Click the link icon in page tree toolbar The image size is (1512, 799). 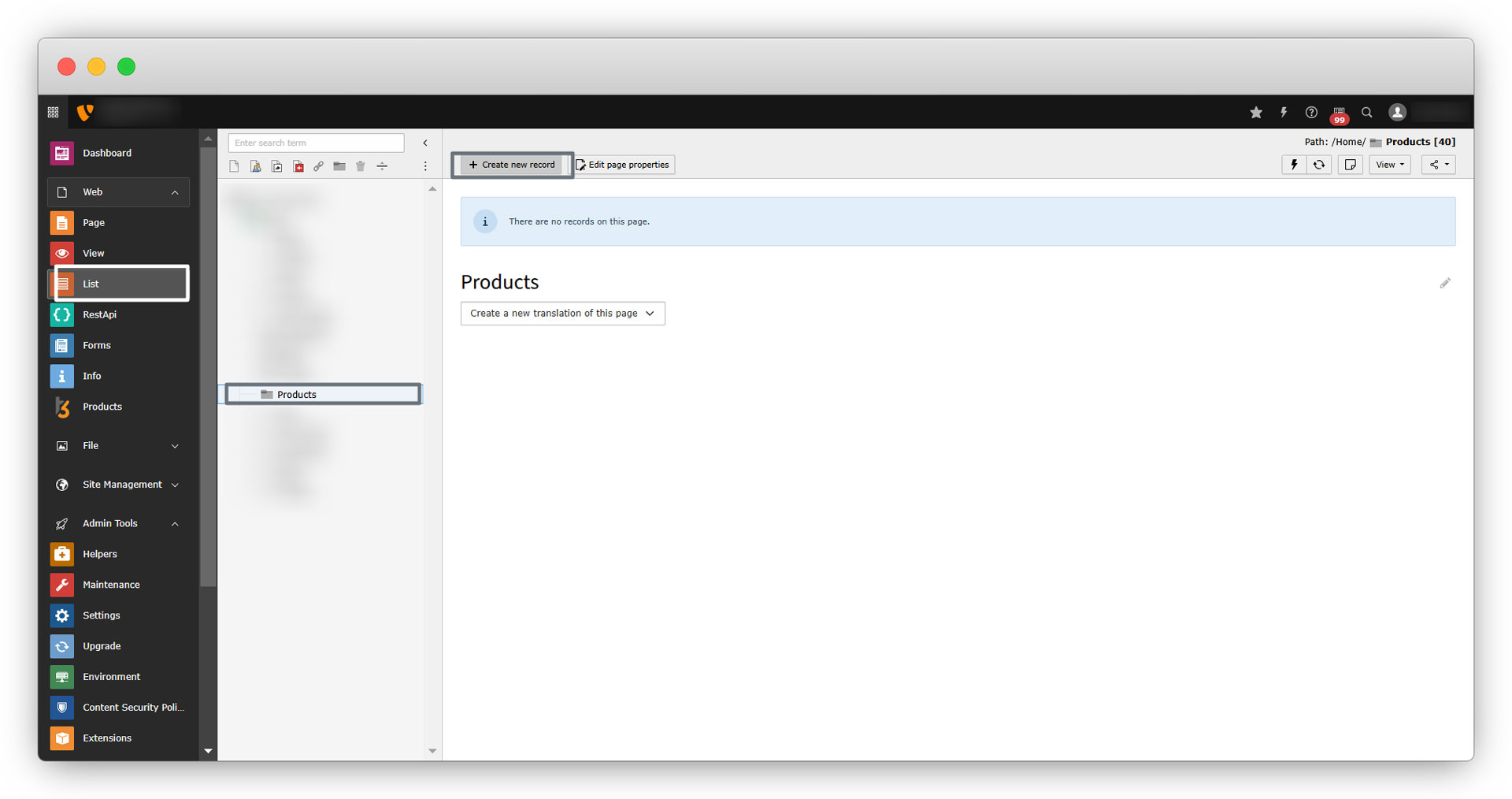point(318,166)
